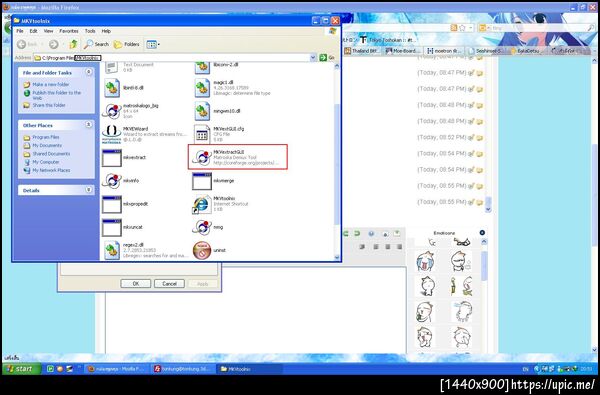Click the Go button beside address bar

pyautogui.click(x=327, y=57)
